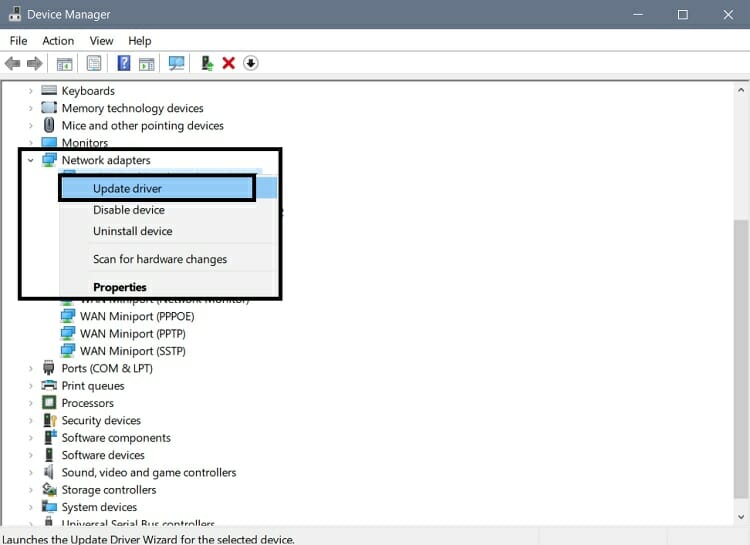Image resolution: width=750 pixels, height=545 pixels.
Task: Expand the Sound, video and game controllers node
Action: [x=31, y=472]
